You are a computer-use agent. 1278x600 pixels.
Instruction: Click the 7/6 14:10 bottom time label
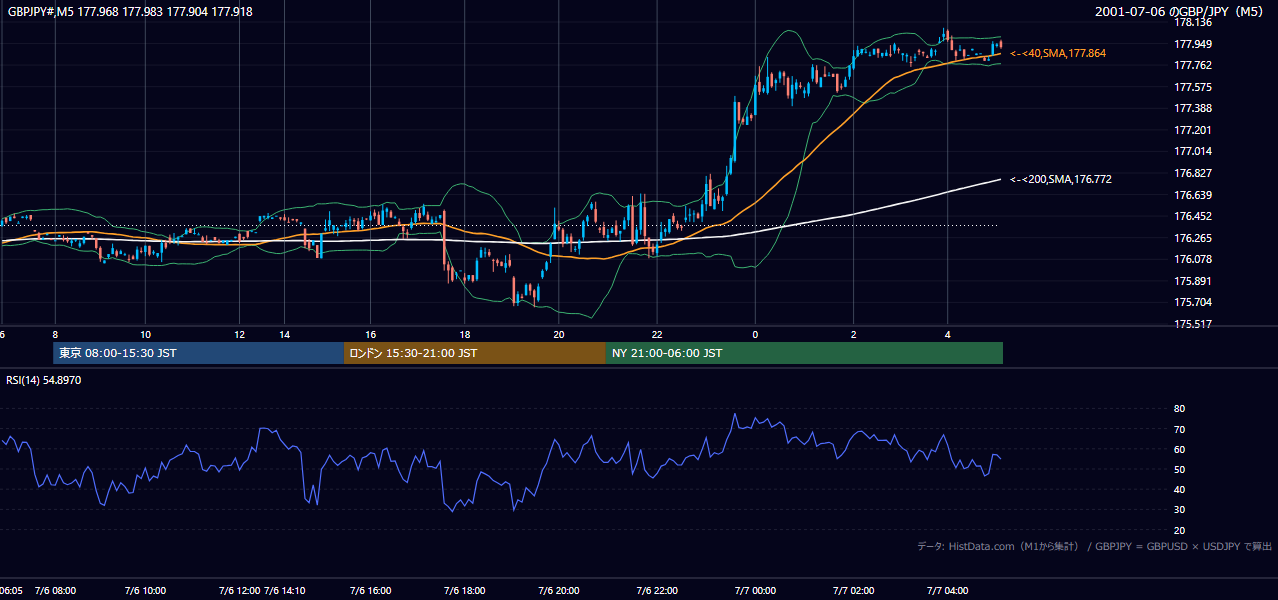285,590
